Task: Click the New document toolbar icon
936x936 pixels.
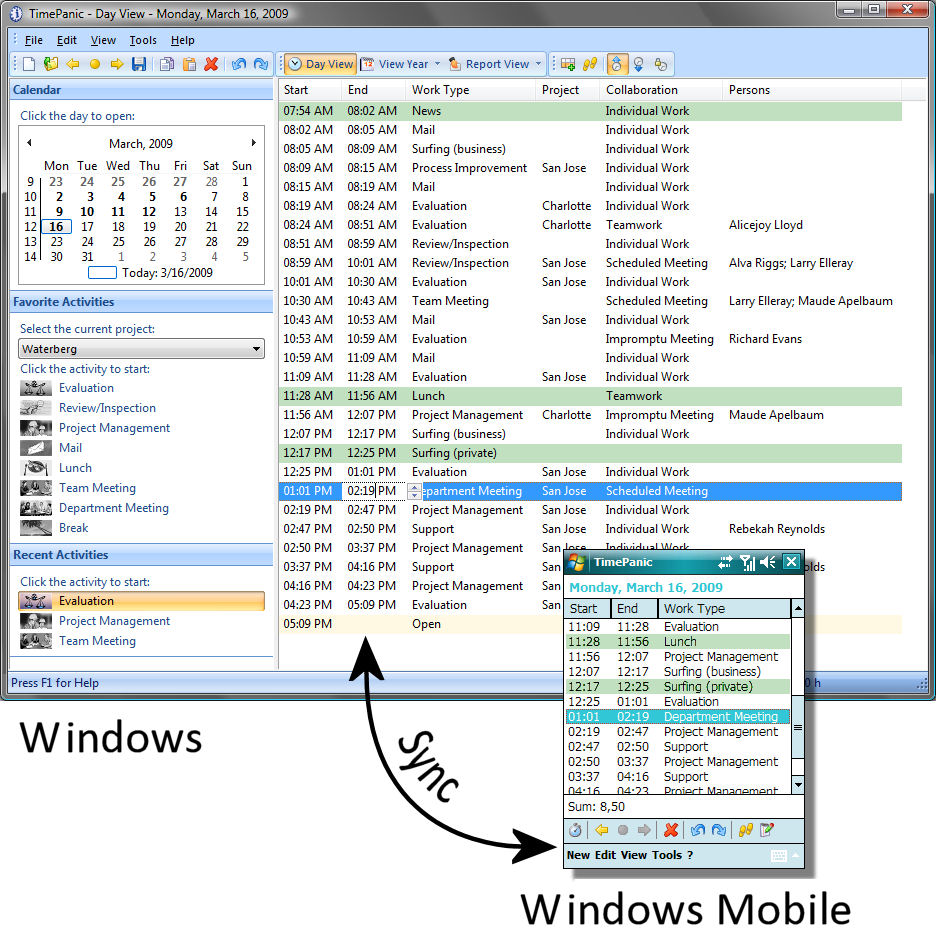Action: (x=29, y=64)
